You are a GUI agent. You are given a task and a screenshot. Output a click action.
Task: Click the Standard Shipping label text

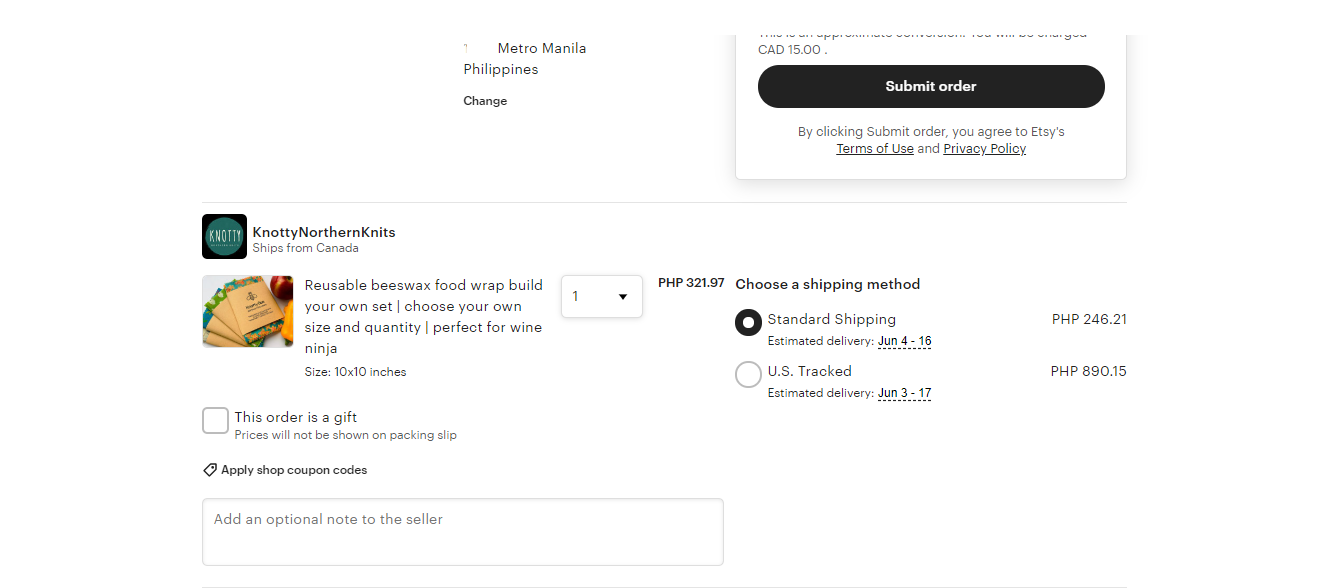click(x=832, y=319)
